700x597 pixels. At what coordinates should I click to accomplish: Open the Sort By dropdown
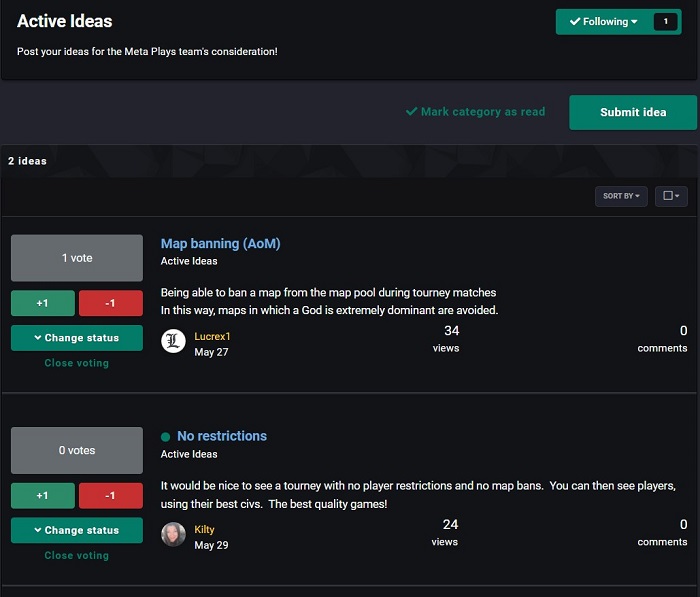click(x=621, y=196)
